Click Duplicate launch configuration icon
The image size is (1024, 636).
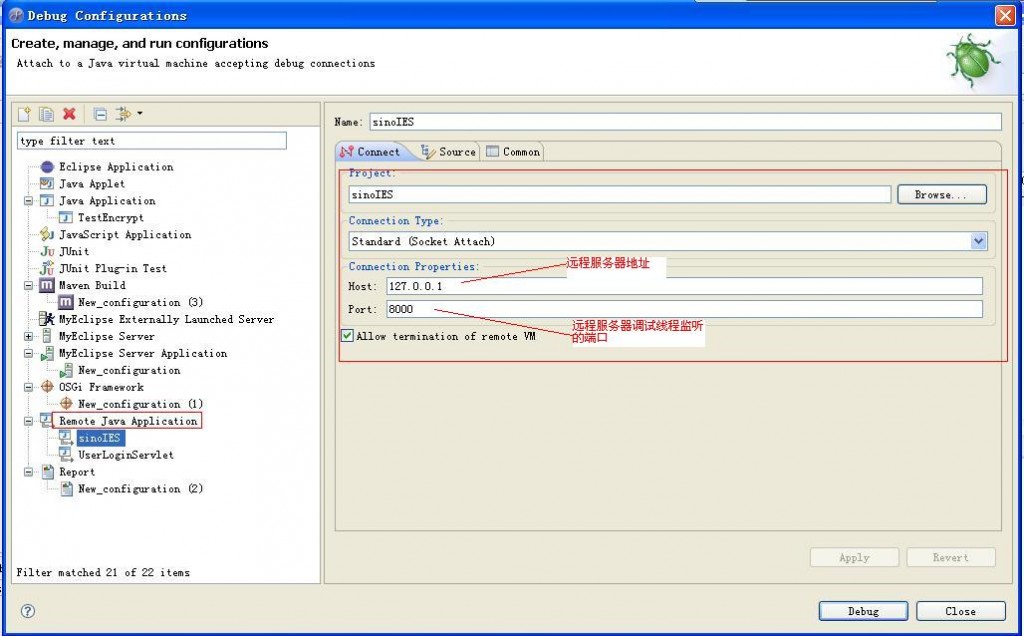[46, 114]
